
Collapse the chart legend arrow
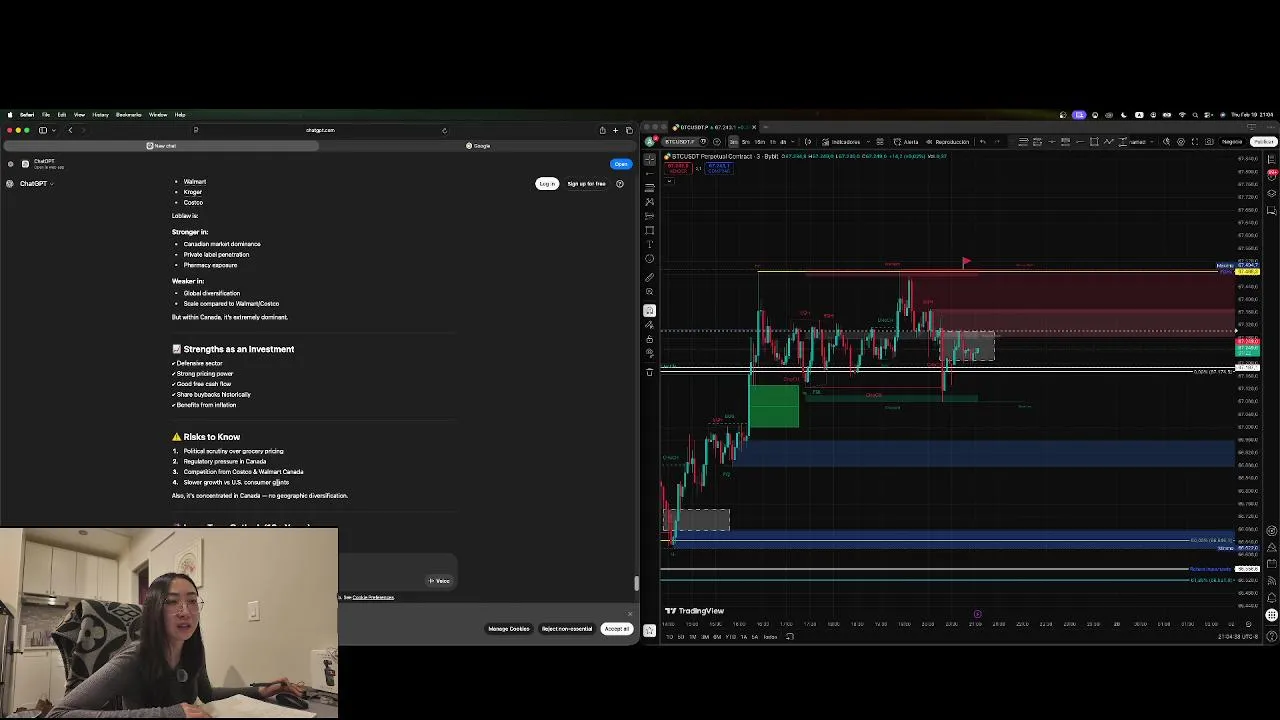pos(670,181)
